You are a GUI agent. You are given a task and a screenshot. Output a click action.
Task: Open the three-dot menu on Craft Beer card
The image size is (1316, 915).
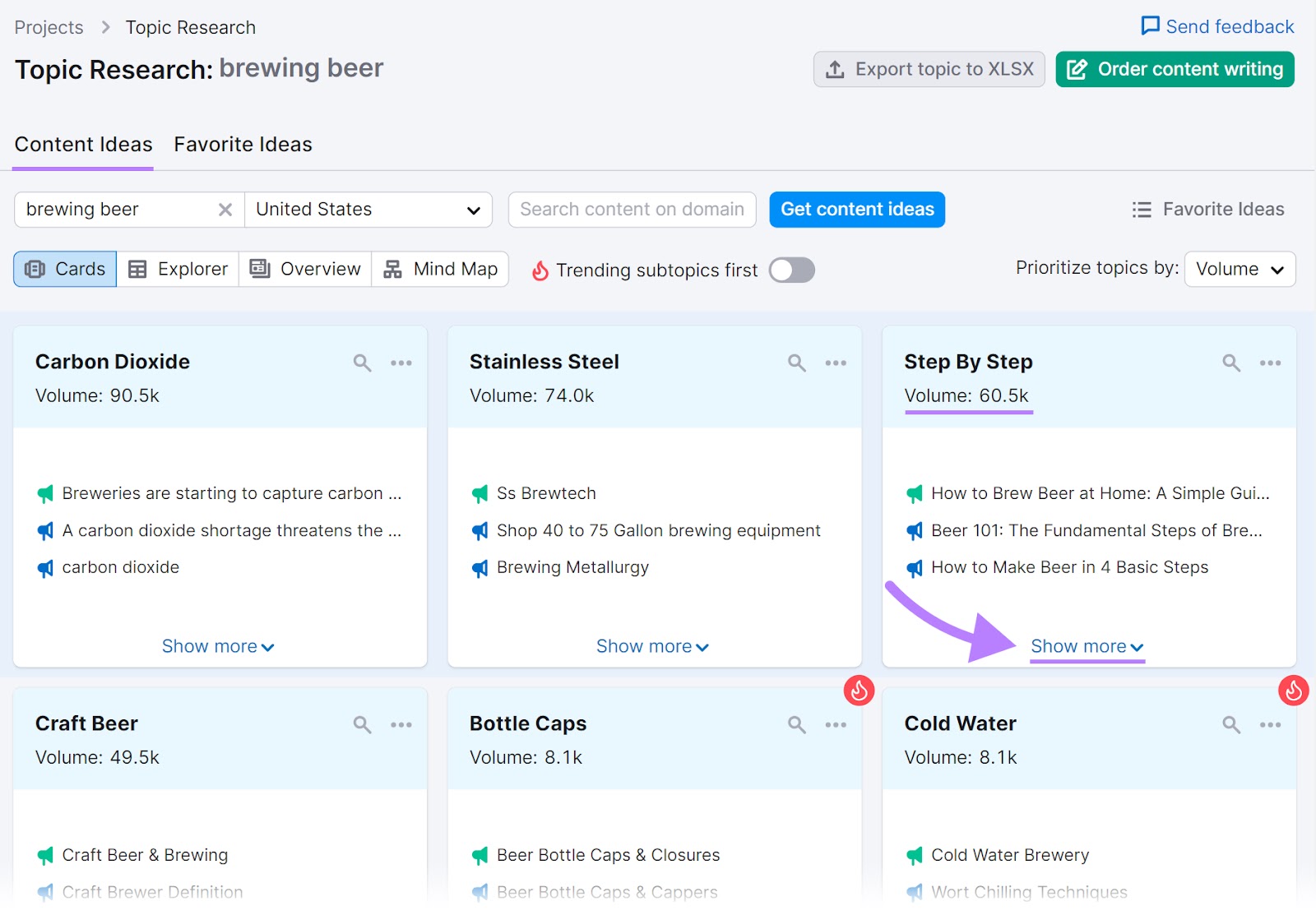(401, 724)
